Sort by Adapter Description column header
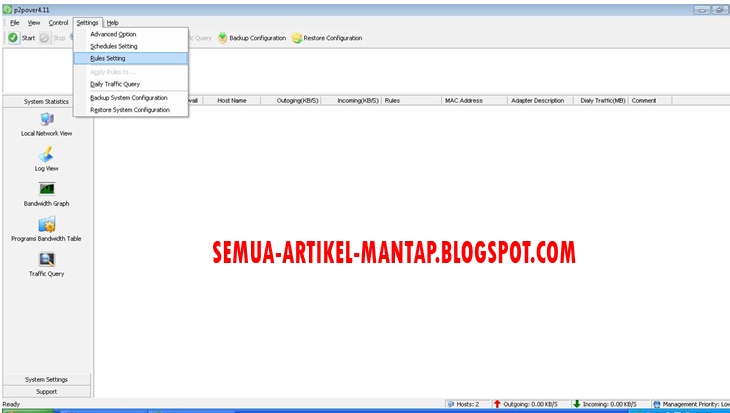Image resolution: width=730 pixels, height=413 pixels. 541,101
